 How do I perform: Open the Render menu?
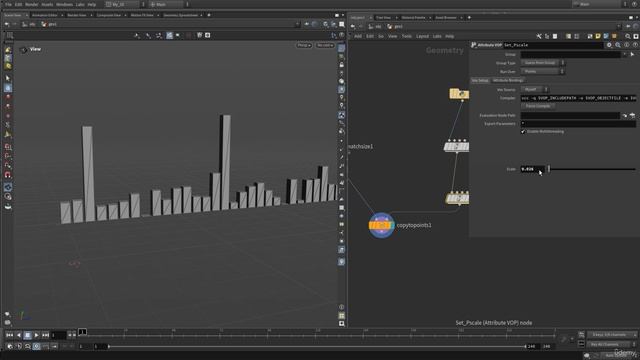tap(31, 4)
